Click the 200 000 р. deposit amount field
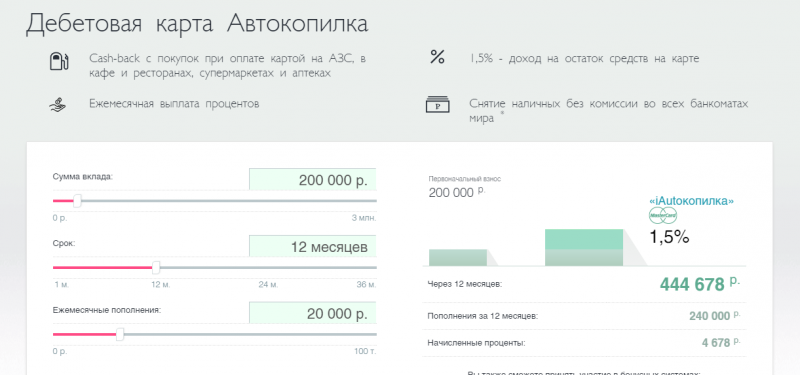Viewport: 800px width, 375px height. (x=313, y=180)
